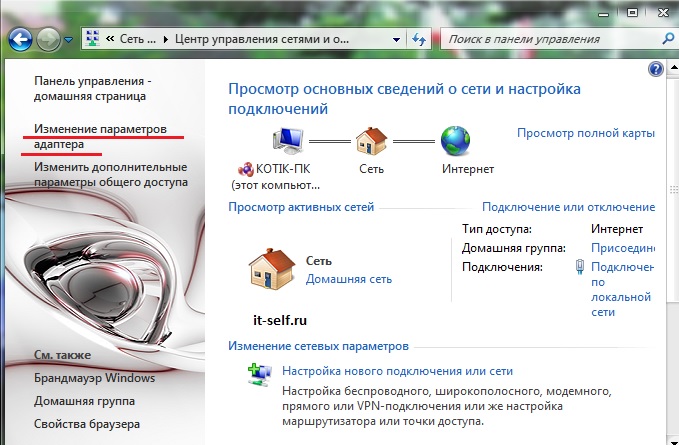Click large house icon of active network
Screen dimensions: 679x445
[272, 269]
